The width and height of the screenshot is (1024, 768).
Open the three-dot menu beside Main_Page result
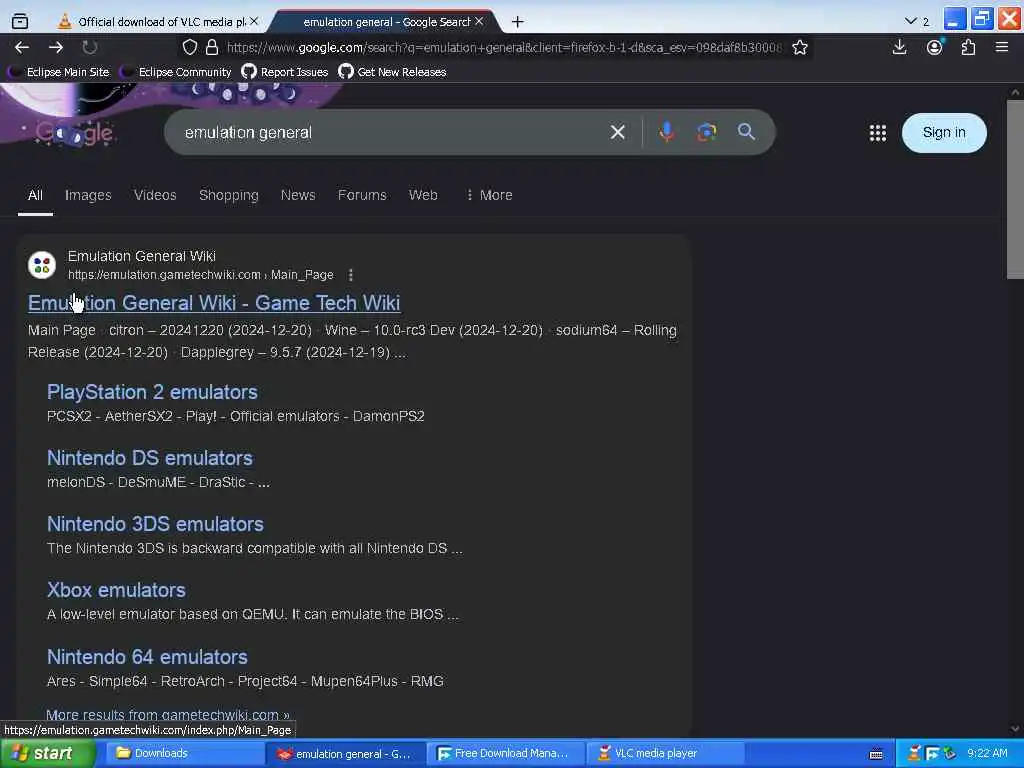tap(351, 275)
